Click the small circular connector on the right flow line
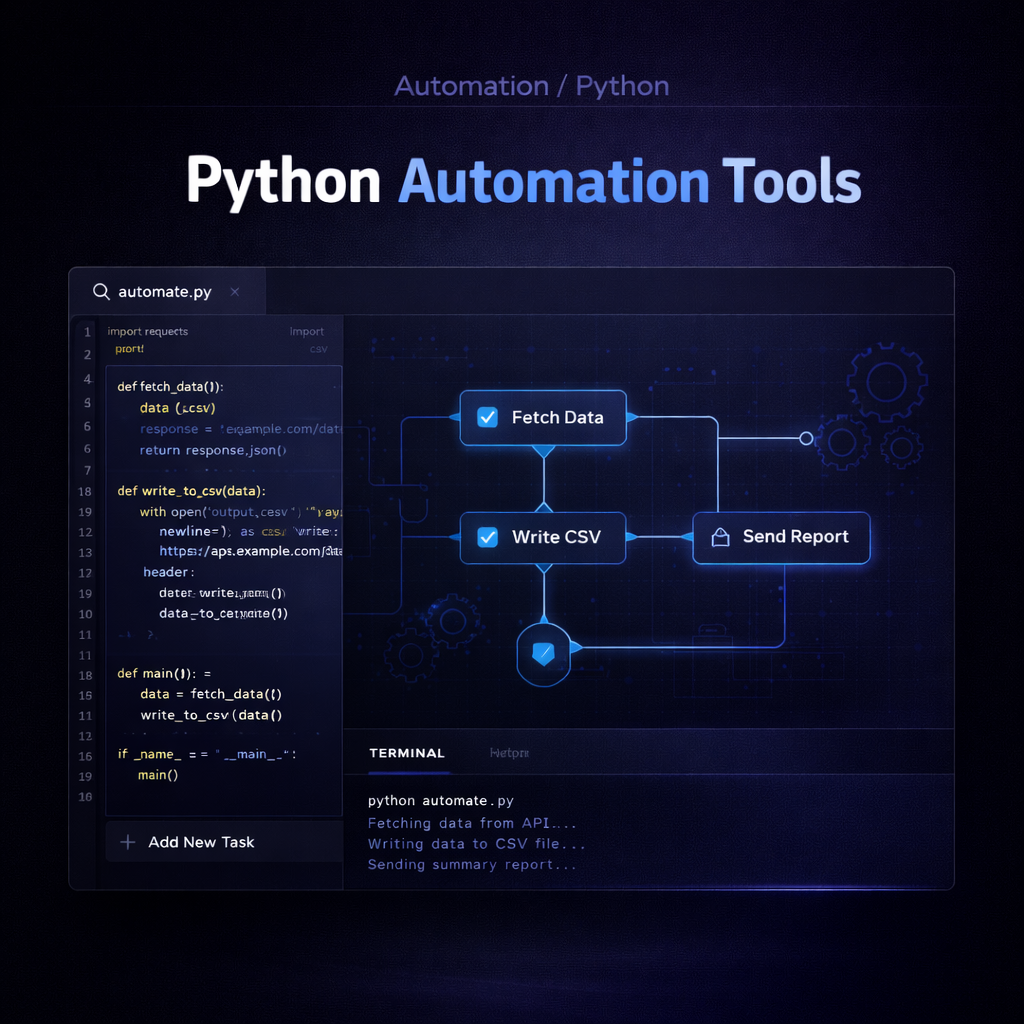Viewport: 1024px width, 1024px height. point(806,437)
